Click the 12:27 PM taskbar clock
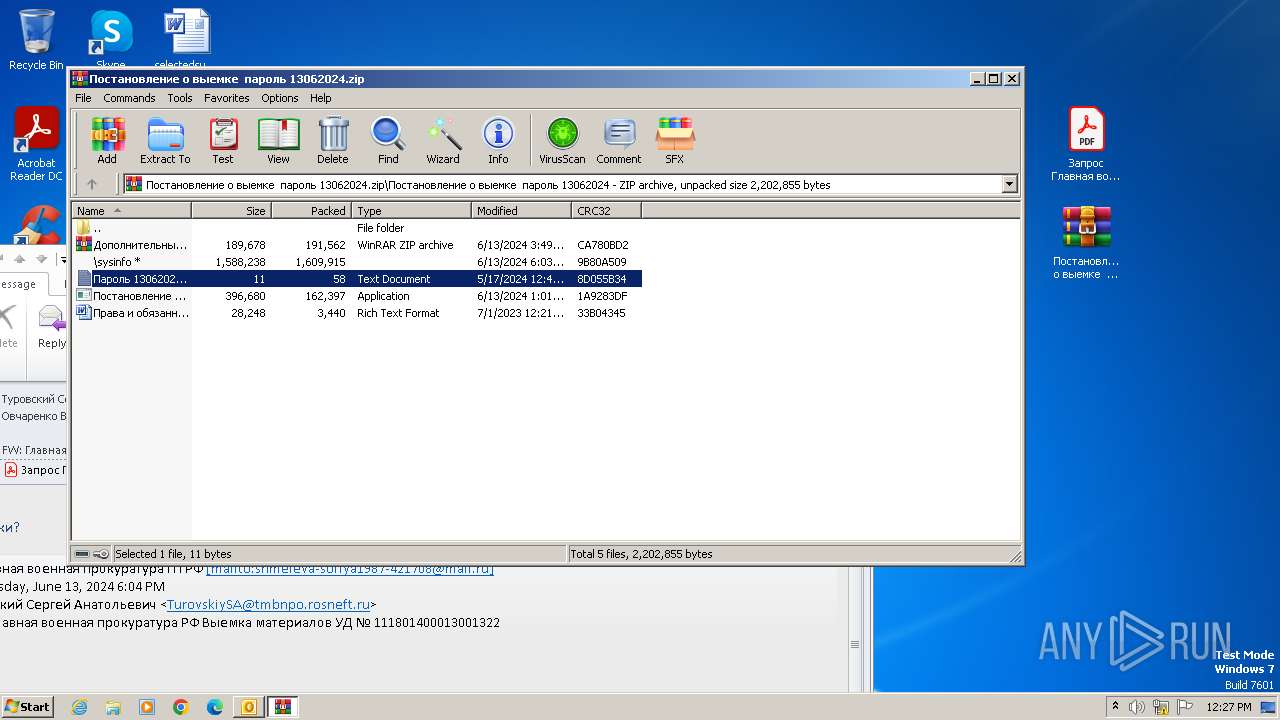This screenshot has height=720, width=1280. [1229, 707]
